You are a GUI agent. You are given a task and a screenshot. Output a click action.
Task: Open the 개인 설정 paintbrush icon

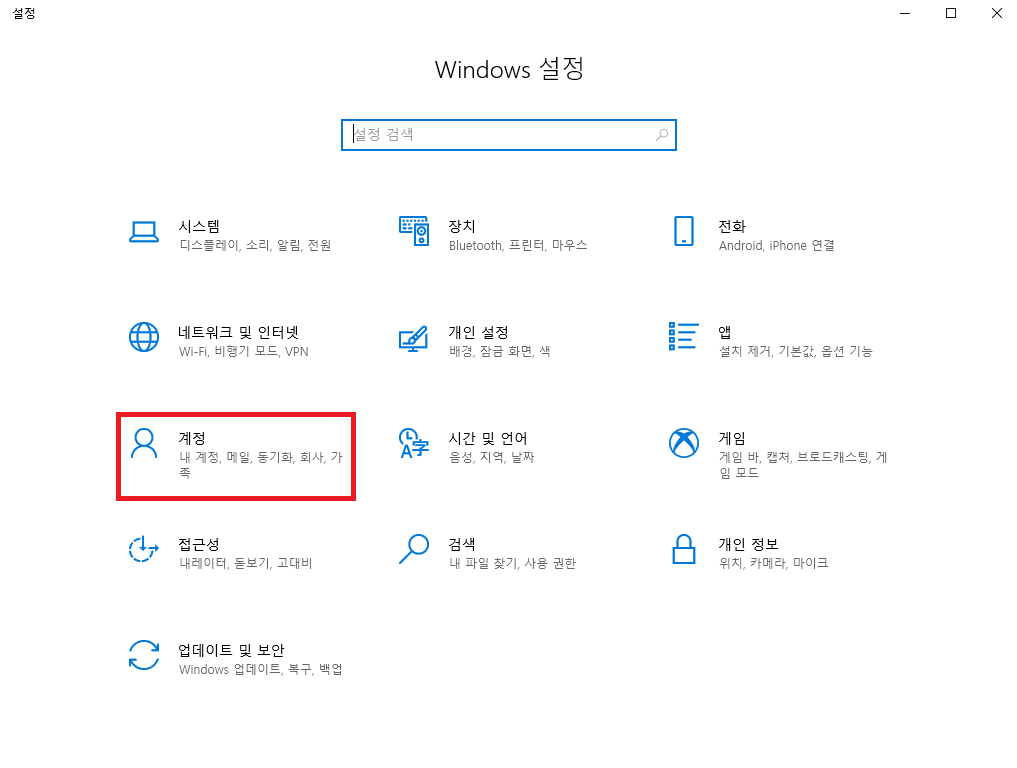tap(414, 338)
